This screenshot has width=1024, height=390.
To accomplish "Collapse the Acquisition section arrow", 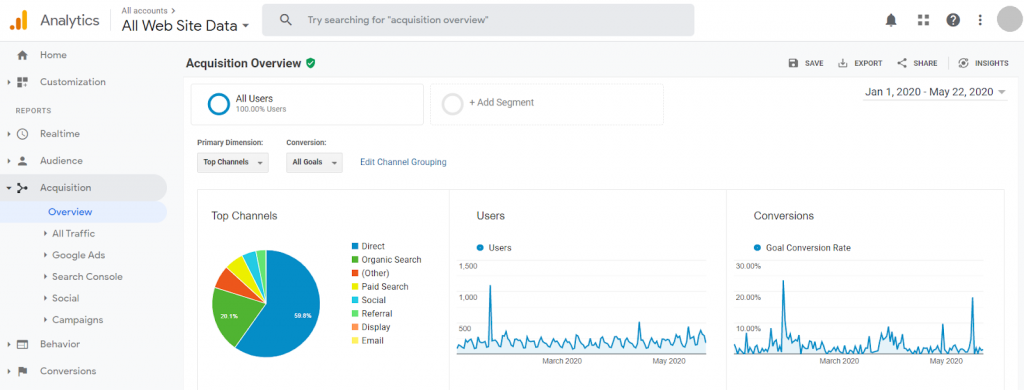I will point(9,188).
